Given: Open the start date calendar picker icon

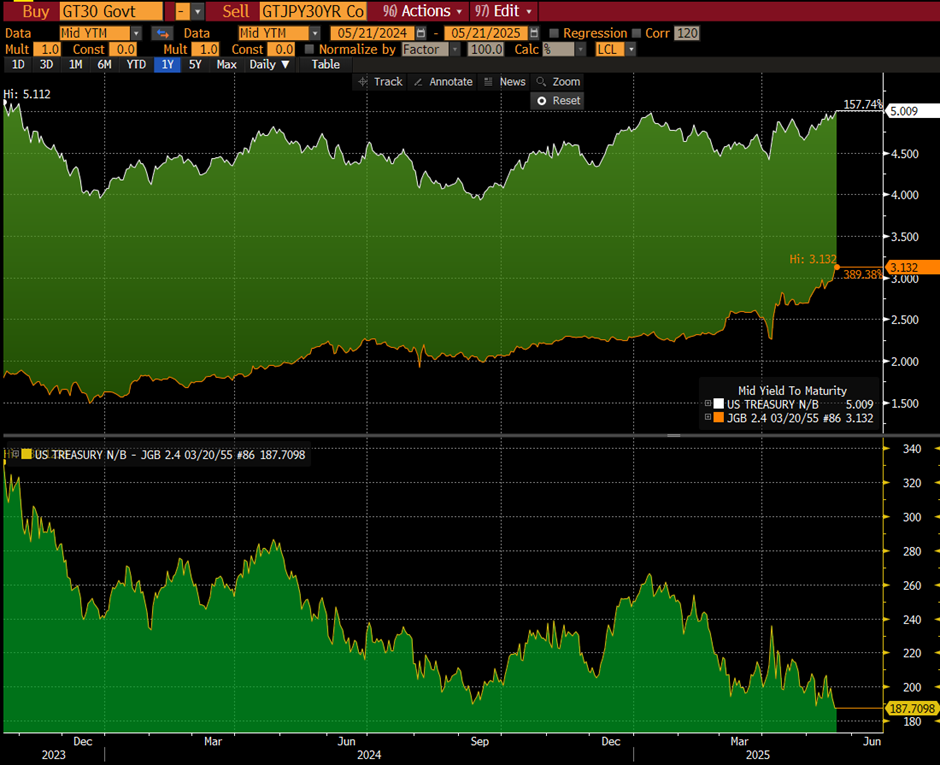Looking at the screenshot, I should pos(421,33).
